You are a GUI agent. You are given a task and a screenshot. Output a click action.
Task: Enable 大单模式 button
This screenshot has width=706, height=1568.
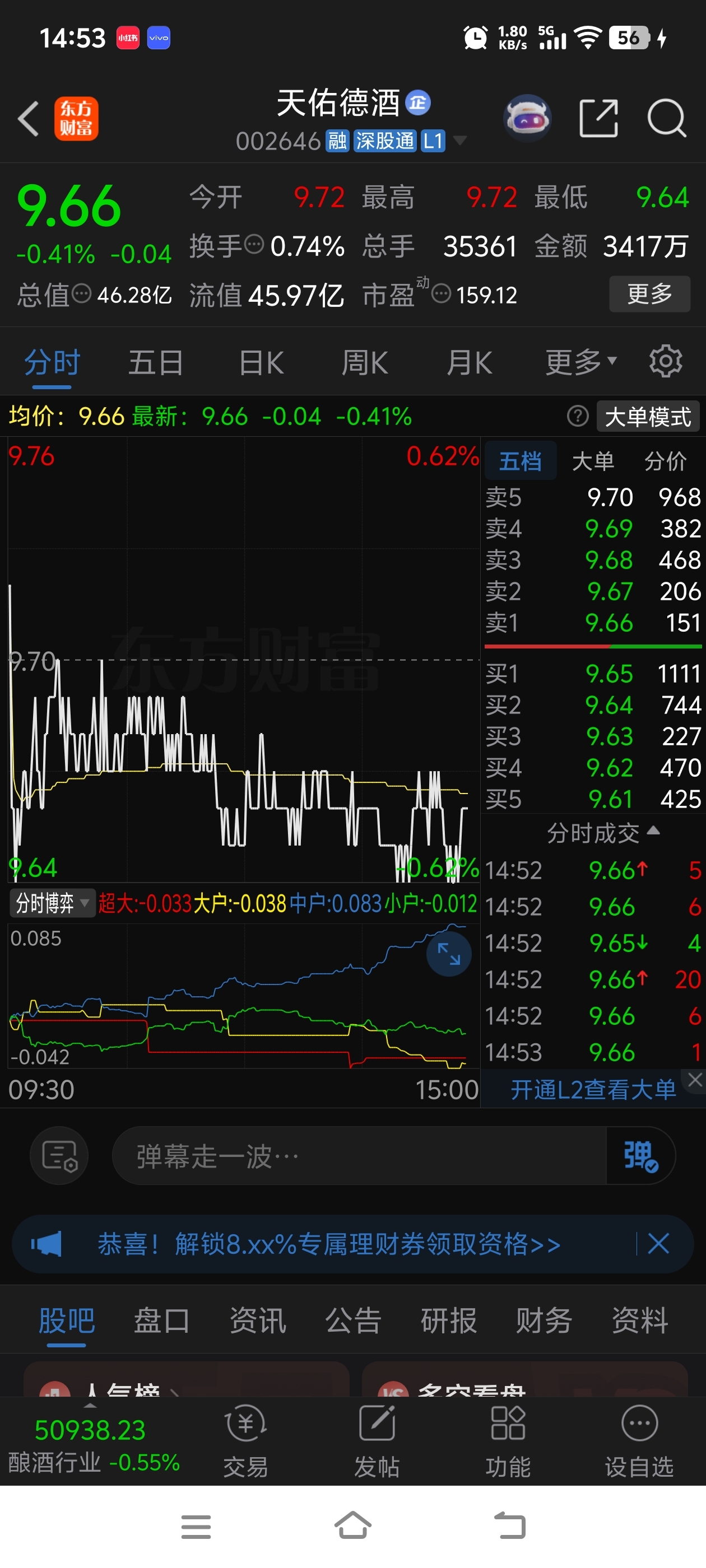click(x=648, y=416)
